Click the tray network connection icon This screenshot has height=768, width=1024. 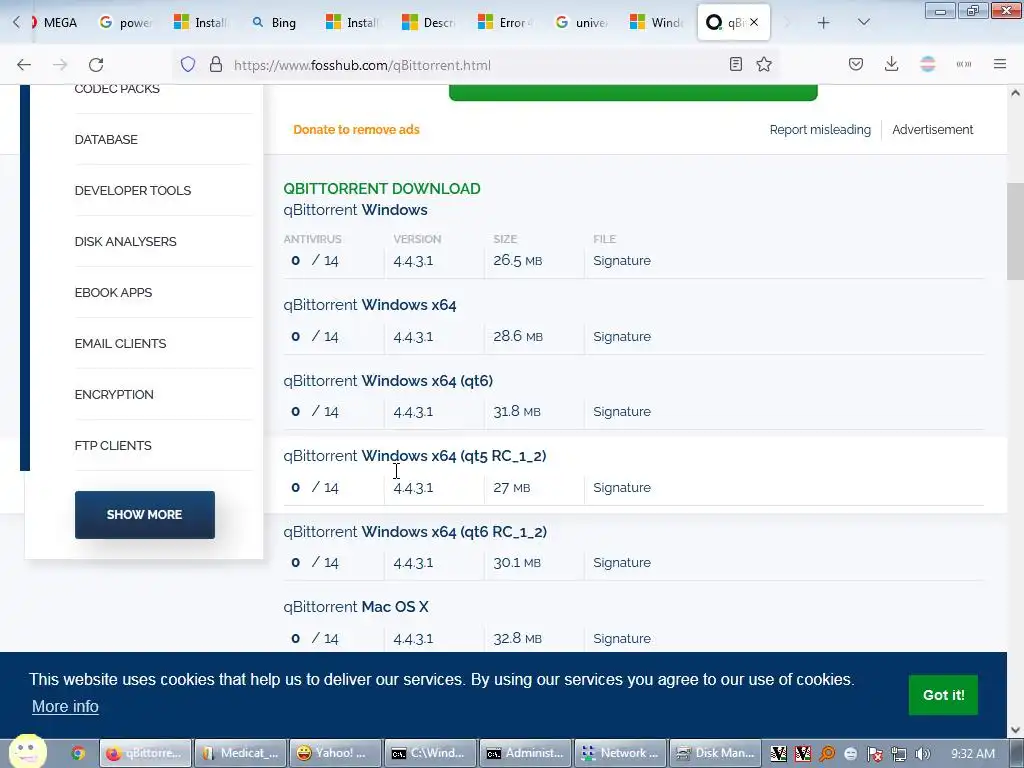[x=899, y=754]
